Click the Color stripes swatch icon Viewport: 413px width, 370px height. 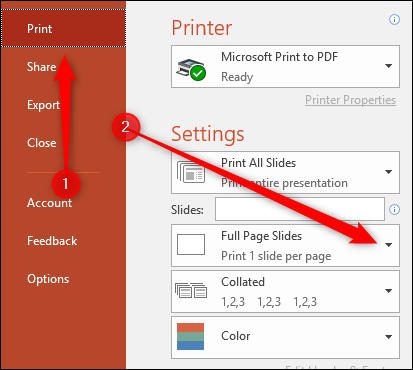click(x=190, y=336)
